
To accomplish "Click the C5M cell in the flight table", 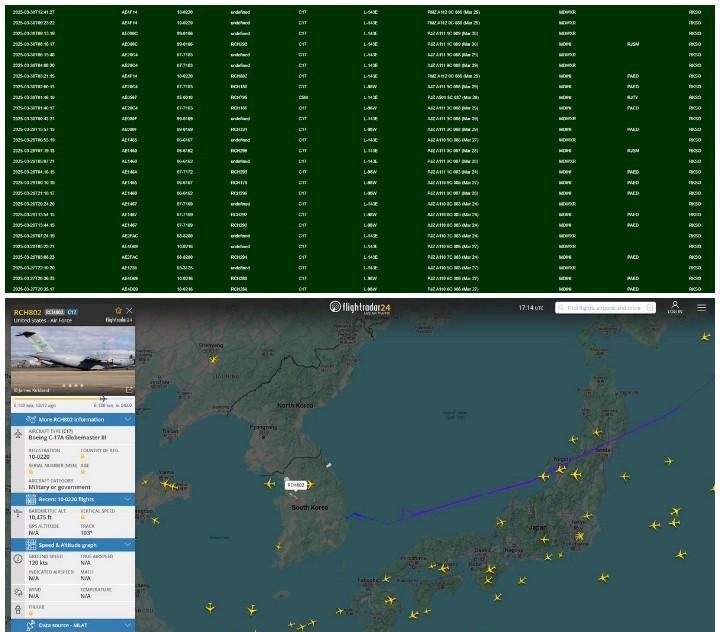I will (x=303, y=97).
